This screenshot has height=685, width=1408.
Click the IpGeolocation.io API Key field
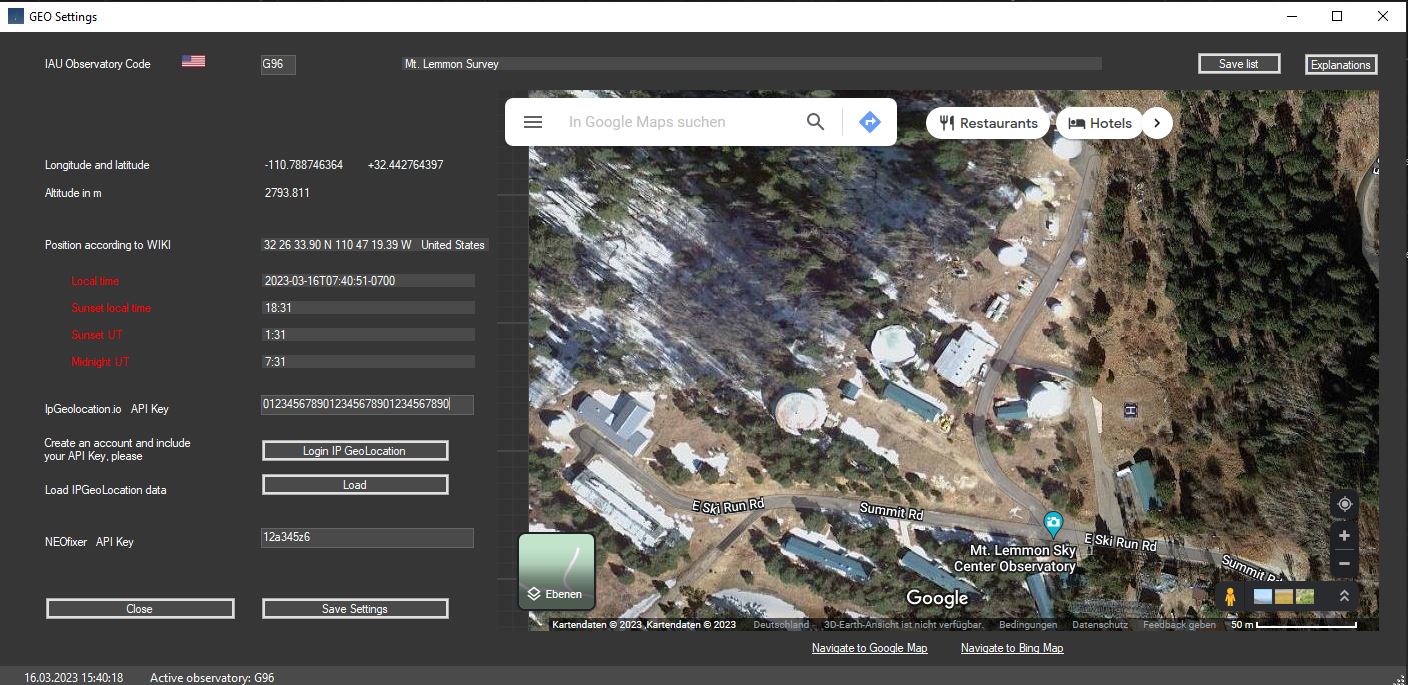tap(367, 404)
